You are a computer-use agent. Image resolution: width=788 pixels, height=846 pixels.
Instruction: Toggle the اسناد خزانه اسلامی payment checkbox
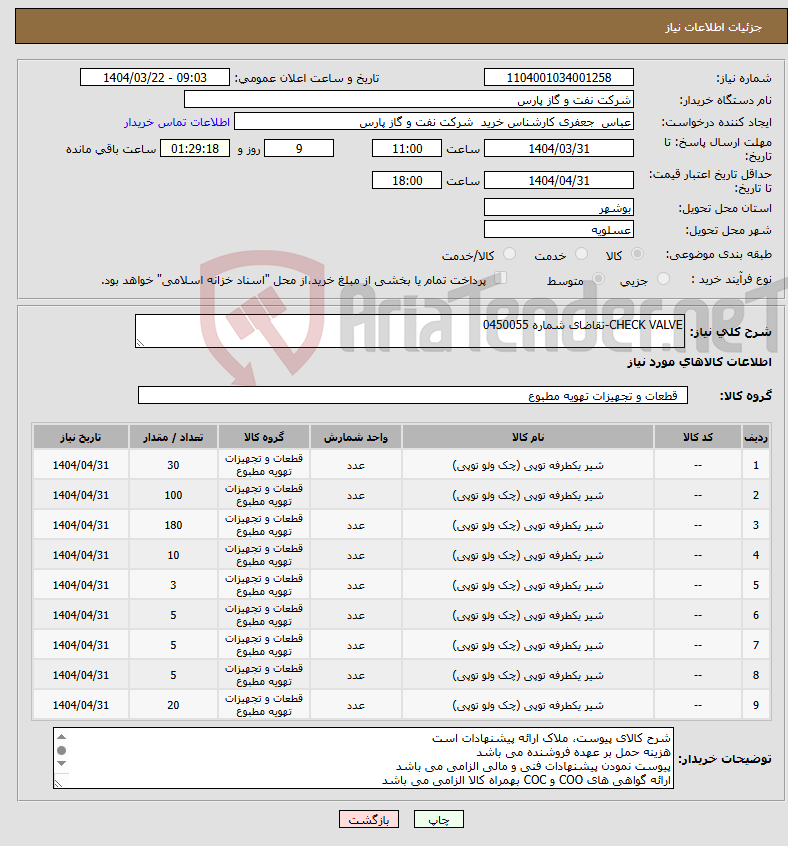(501, 278)
